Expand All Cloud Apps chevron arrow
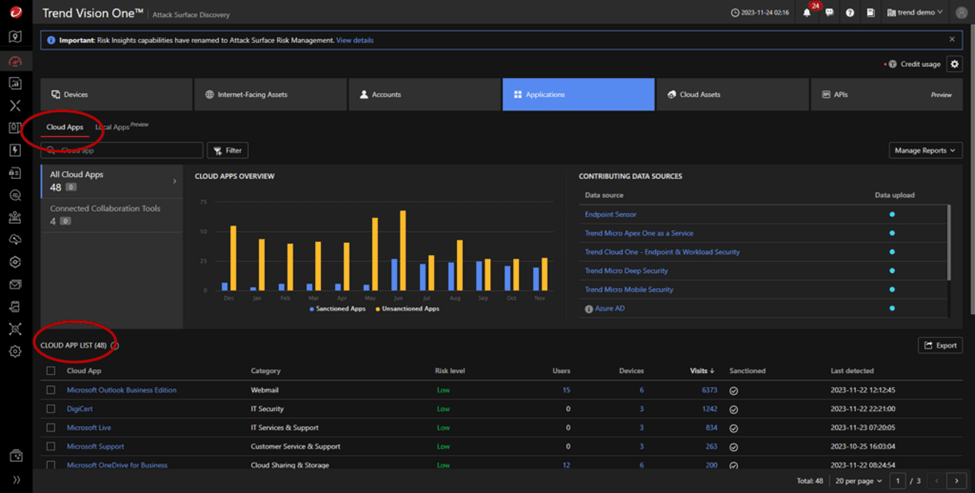The image size is (975, 493). click(175, 182)
